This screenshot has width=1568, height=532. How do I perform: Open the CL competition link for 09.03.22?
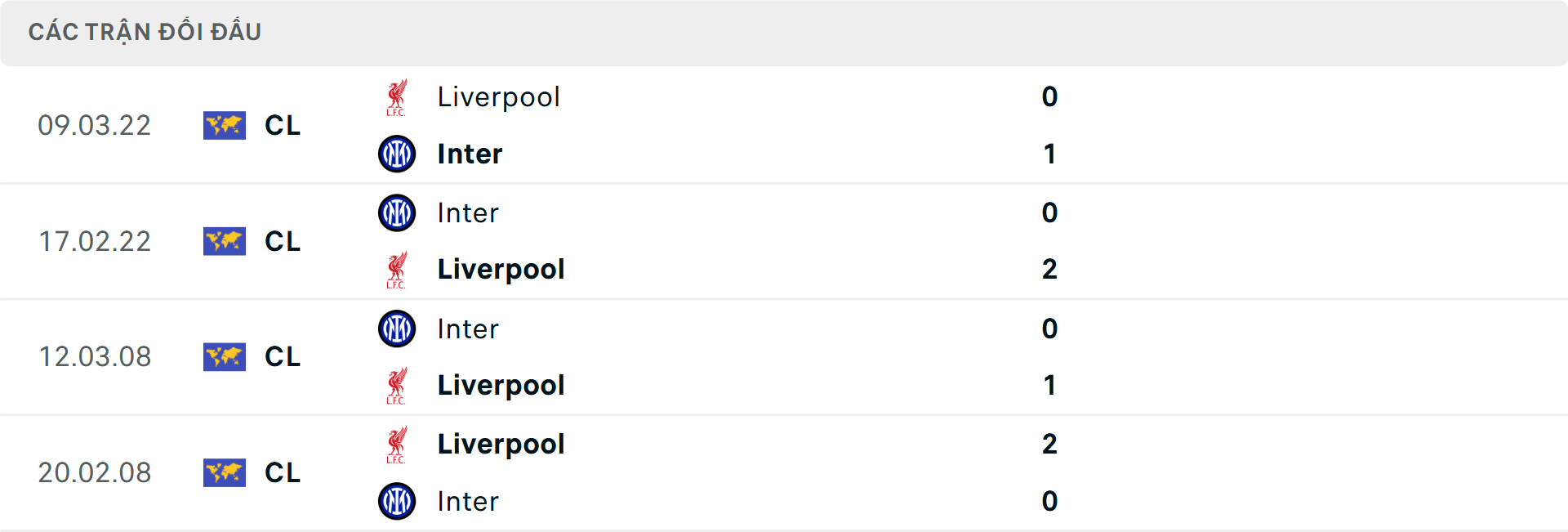[x=283, y=125]
